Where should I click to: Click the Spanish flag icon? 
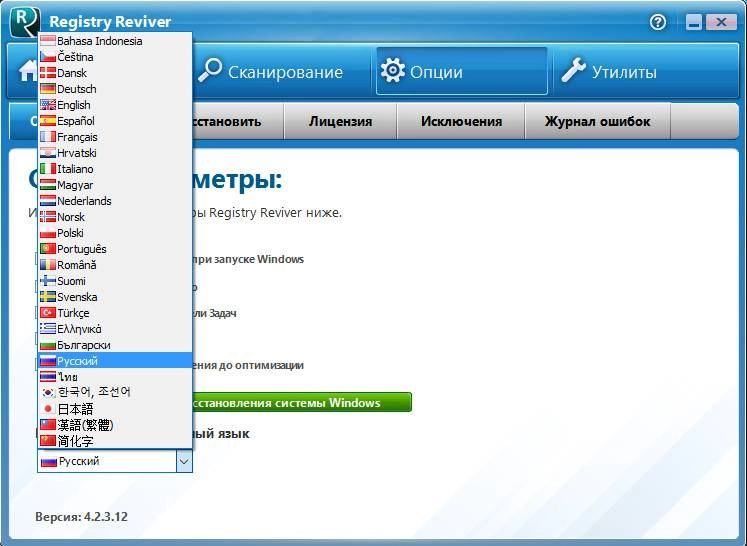(x=48, y=121)
